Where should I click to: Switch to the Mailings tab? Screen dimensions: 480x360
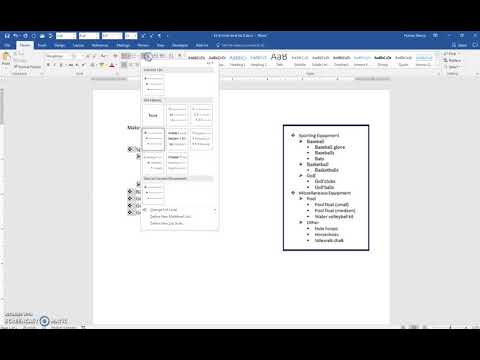[123, 45]
